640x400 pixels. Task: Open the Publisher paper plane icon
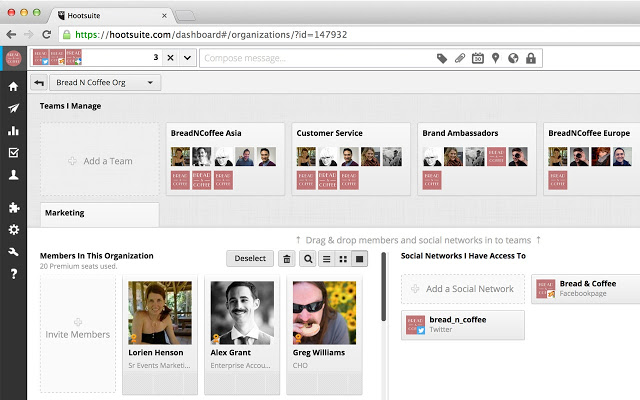13,108
